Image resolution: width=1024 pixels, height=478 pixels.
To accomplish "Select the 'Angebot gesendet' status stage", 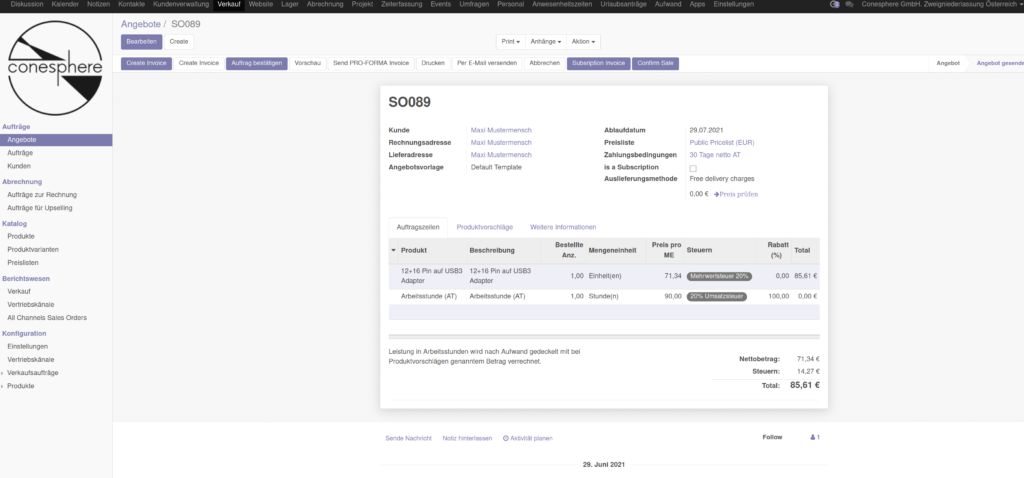I will pyautogui.click(x=999, y=63).
